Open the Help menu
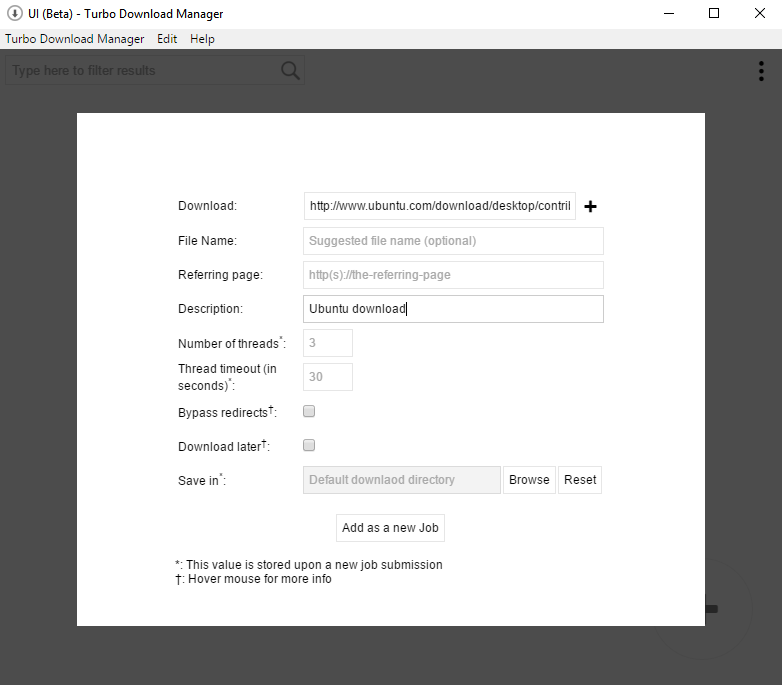The width and height of the screenshot is (782, 685). click(202, 39)
